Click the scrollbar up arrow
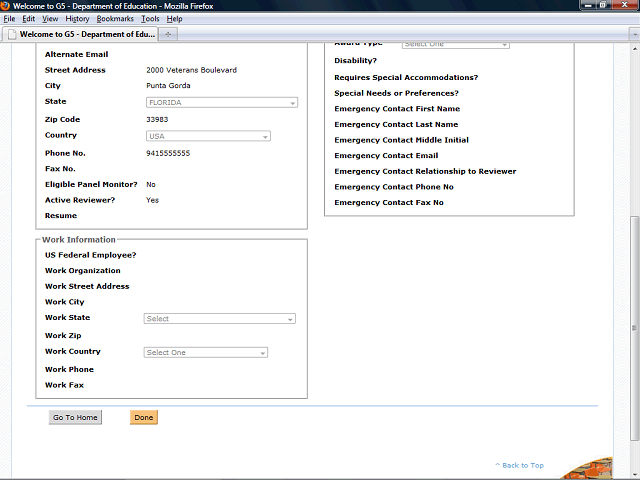 pyautogui.click(x=634, y=49)
